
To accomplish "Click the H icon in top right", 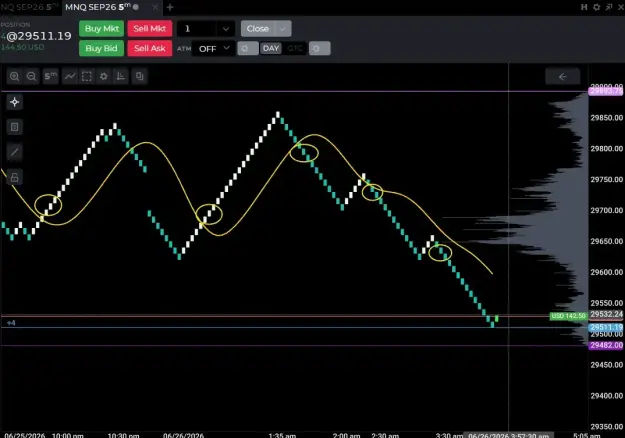I will (x=584, y=7).
